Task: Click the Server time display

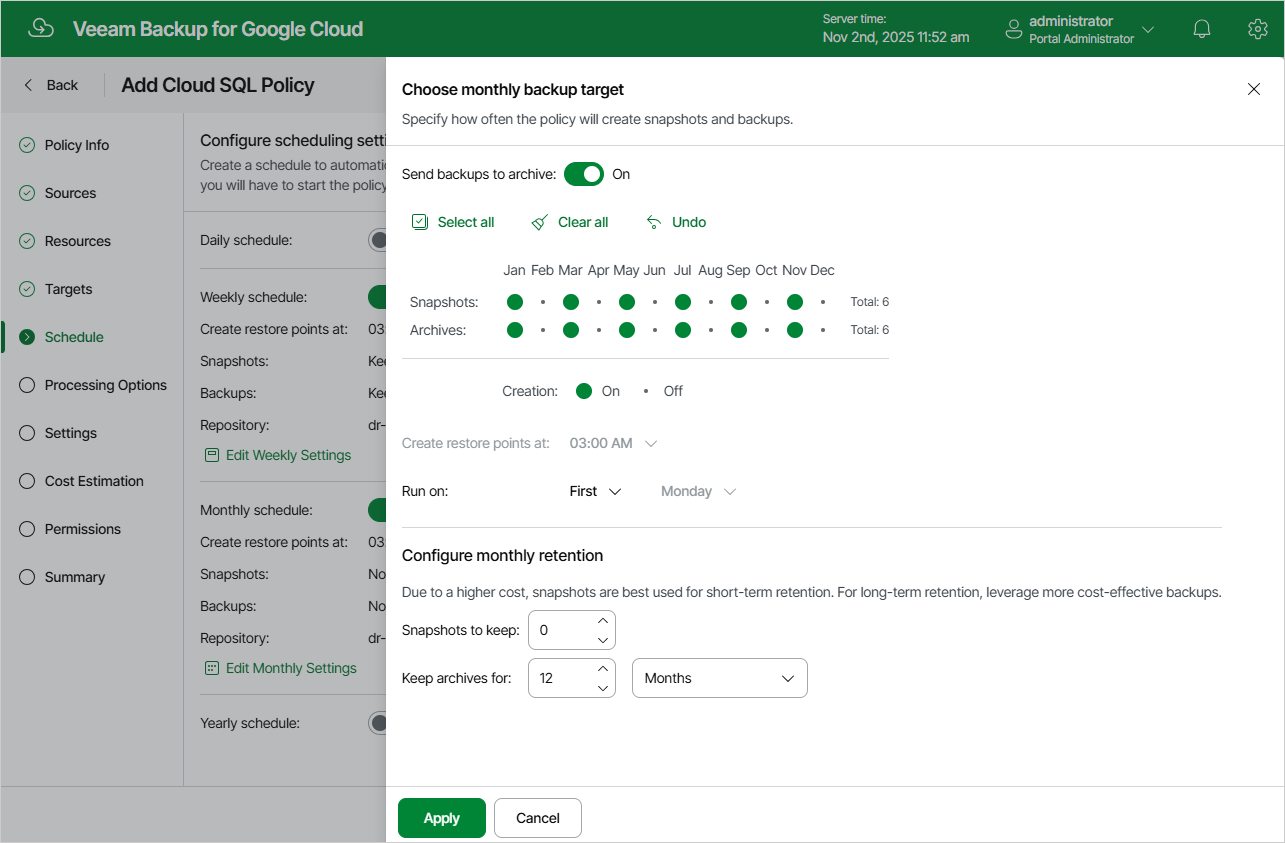Action: click(896, 29)
